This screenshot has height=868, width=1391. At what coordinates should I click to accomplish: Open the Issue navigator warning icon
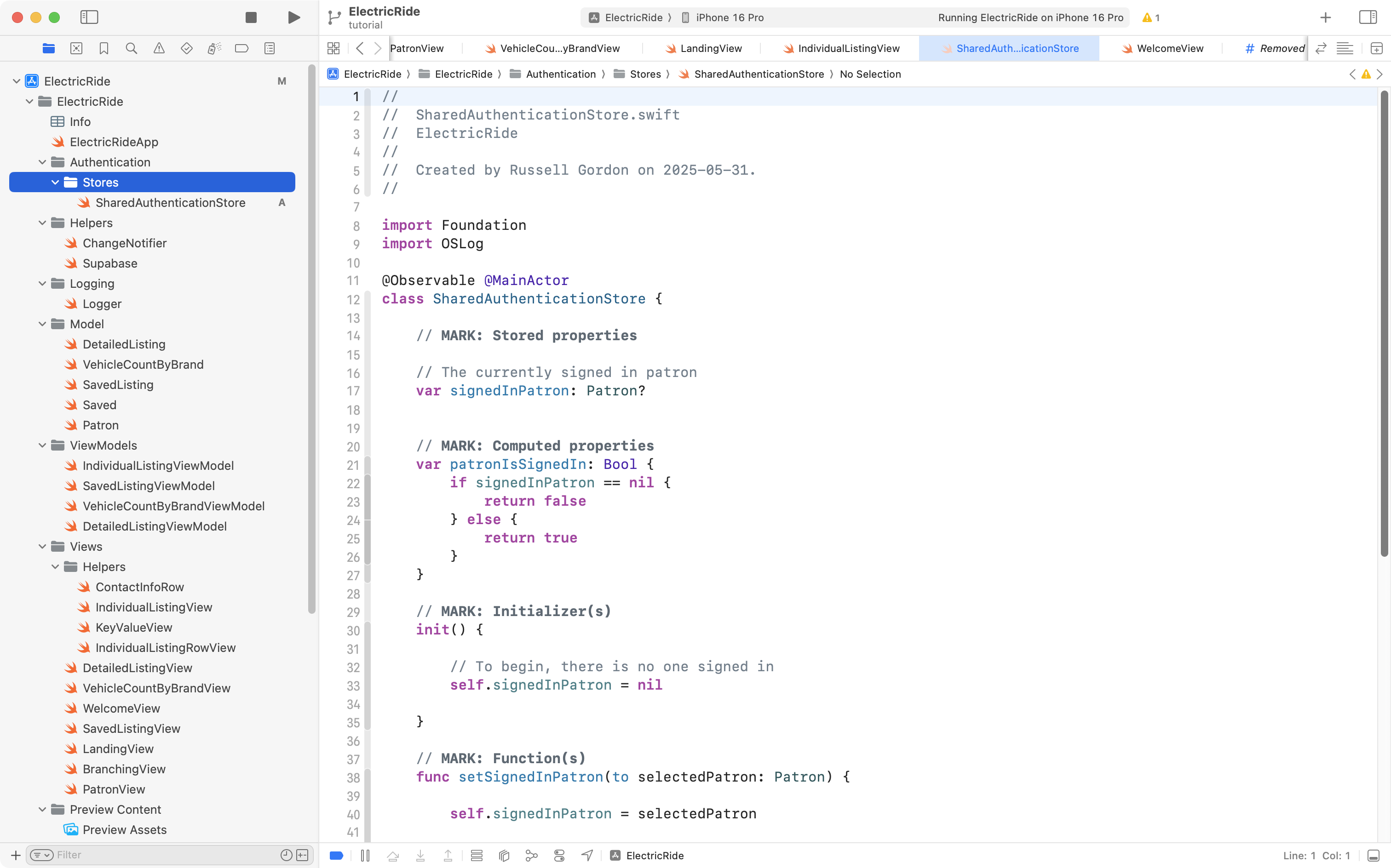pyautogui.click(x=159, y=48)
